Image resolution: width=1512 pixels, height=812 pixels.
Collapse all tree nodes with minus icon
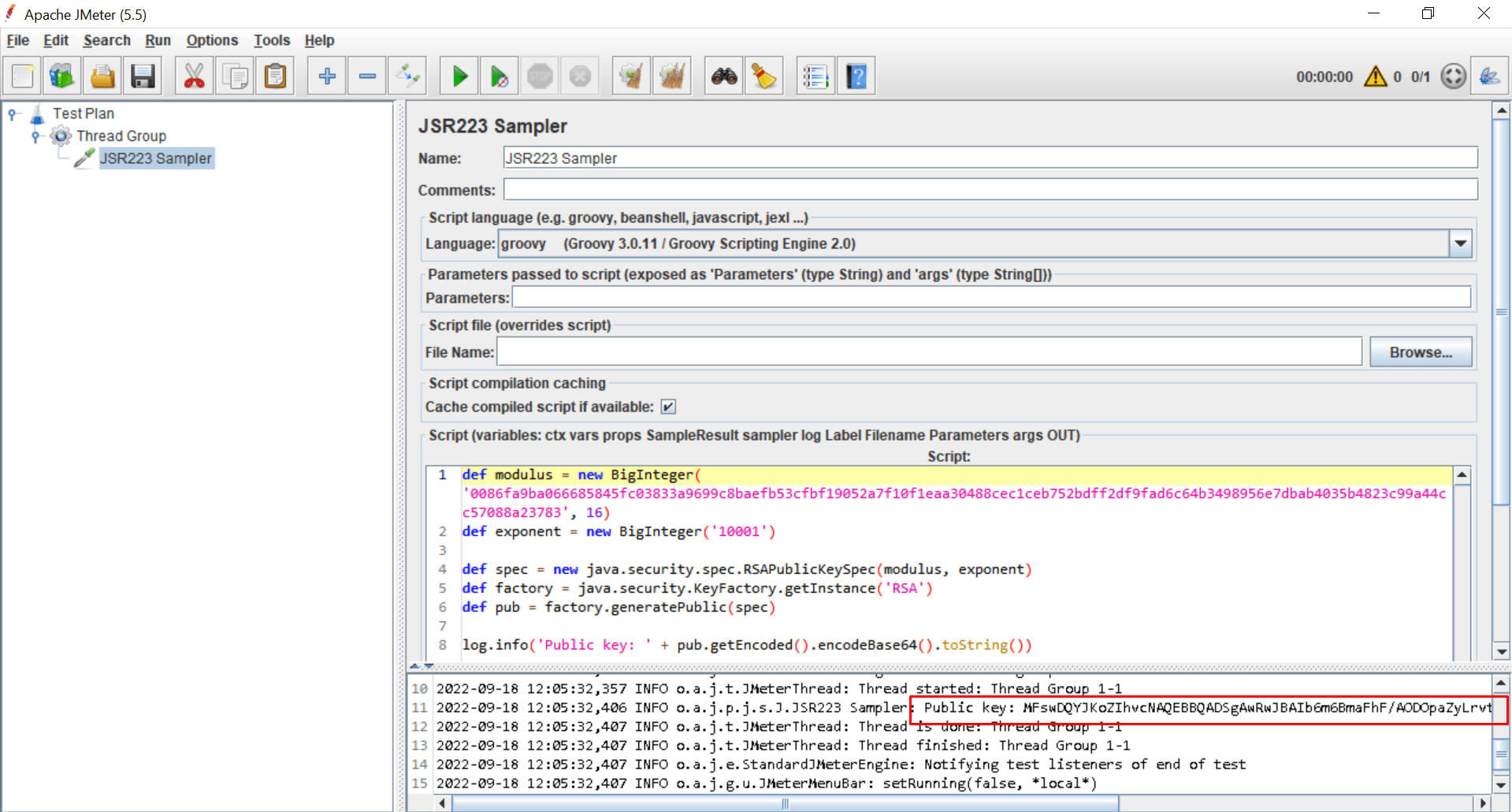click(367, 76)
